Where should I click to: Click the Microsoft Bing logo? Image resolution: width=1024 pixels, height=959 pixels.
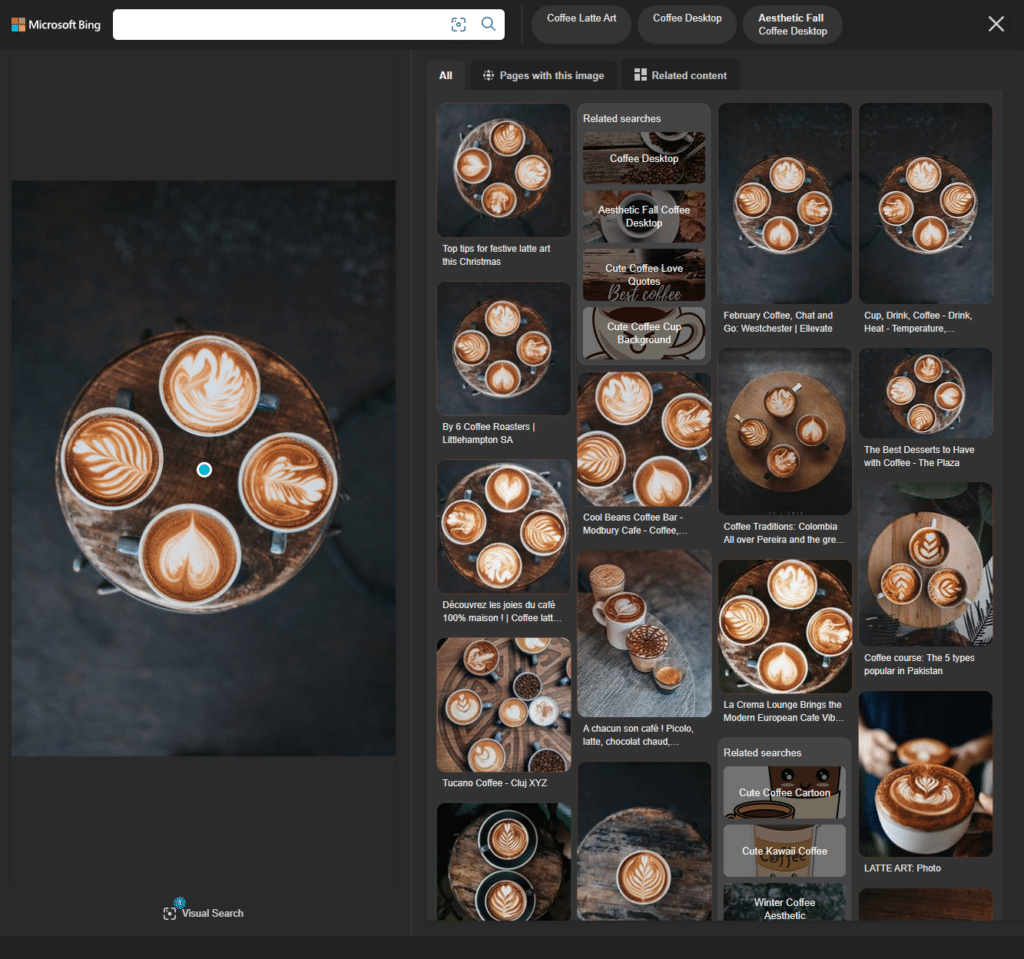(55, 24)
